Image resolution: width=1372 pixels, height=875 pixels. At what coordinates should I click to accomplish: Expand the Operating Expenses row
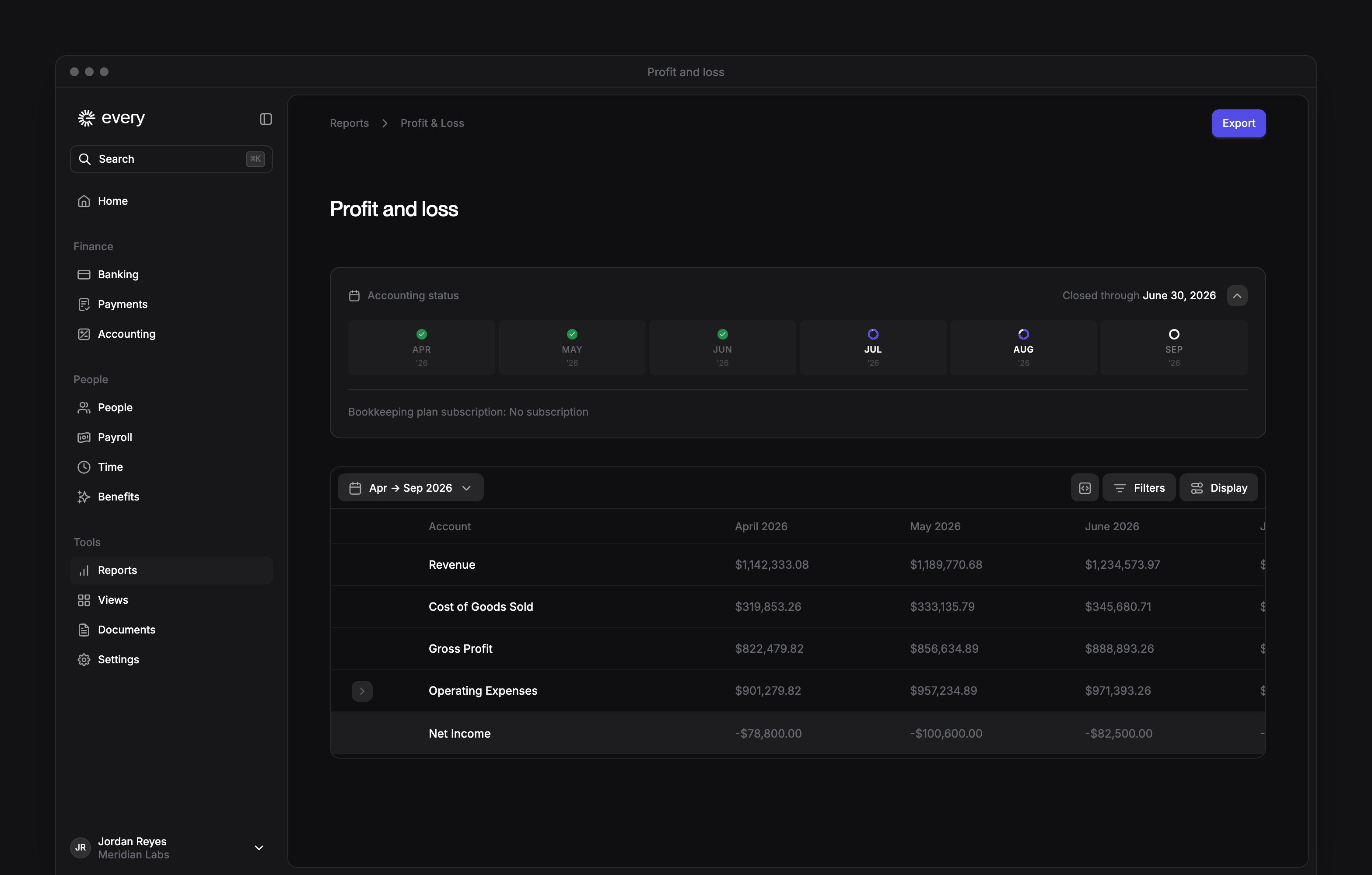tap(362, 691)
